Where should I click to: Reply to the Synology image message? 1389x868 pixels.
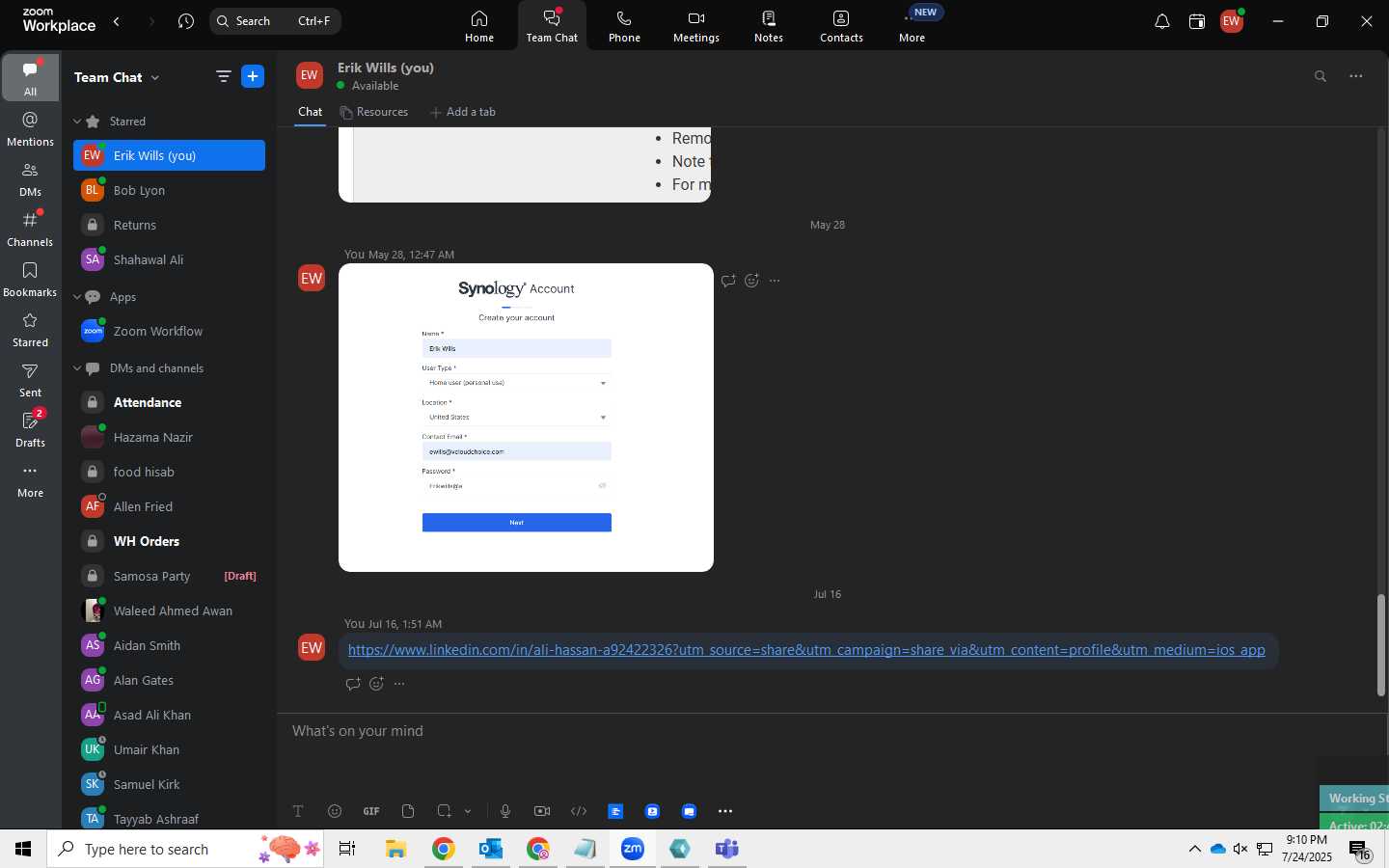[728, 281]
